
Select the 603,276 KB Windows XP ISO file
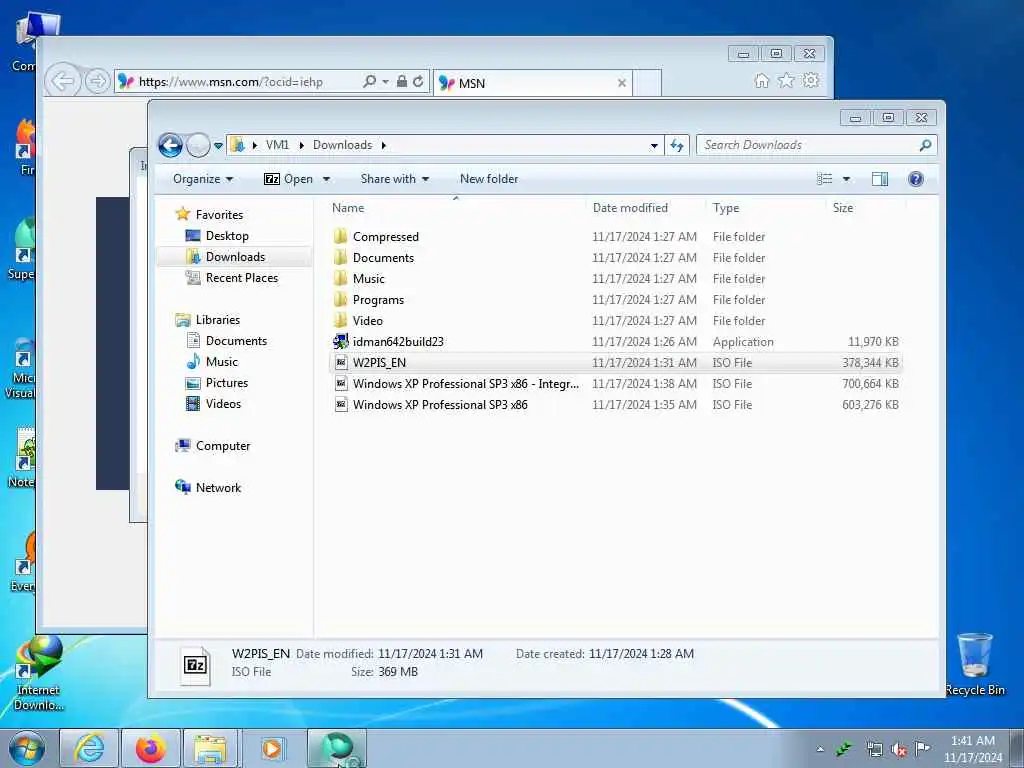[616, 404]
